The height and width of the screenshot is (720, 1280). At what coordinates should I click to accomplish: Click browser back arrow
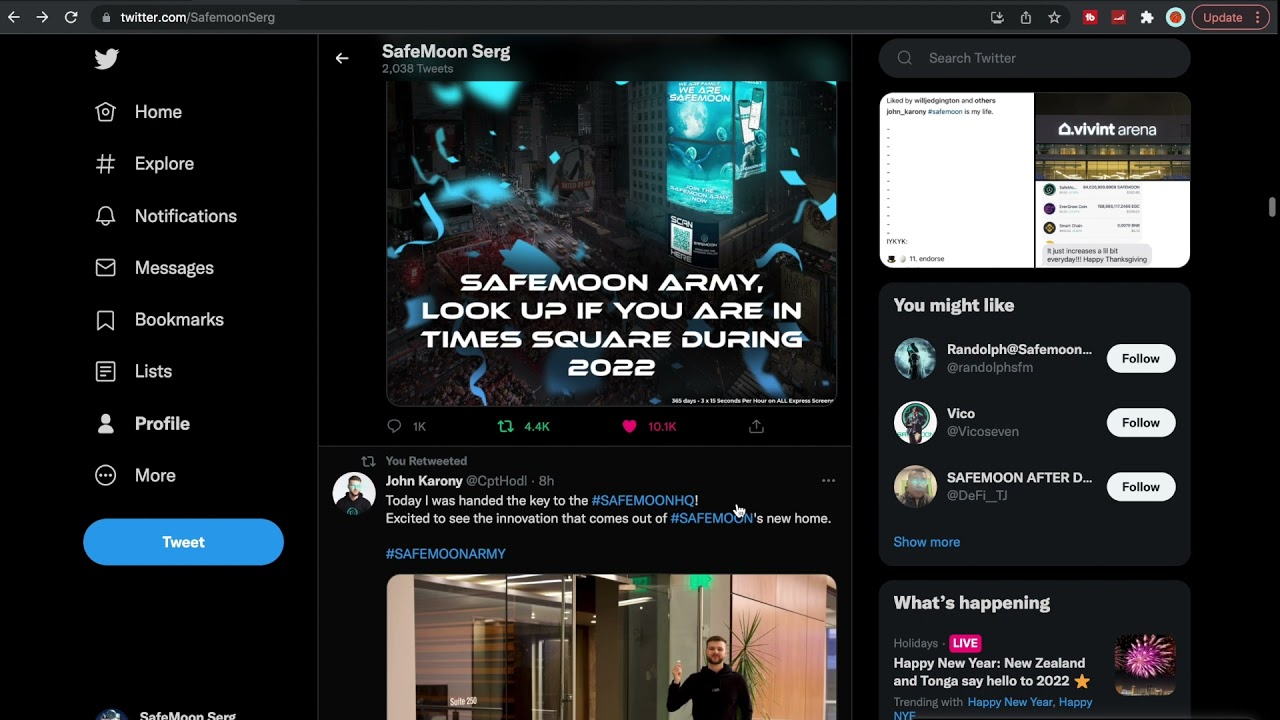pos(14,17)
